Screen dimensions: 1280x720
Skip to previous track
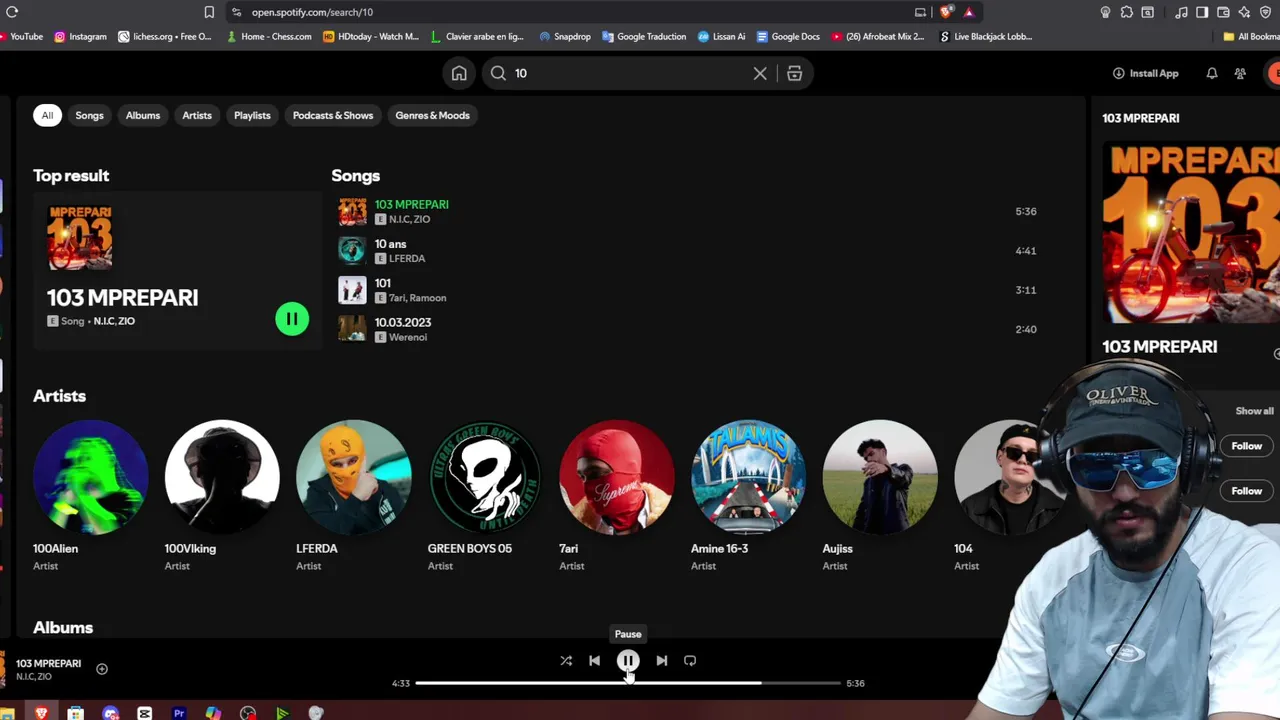click(x=594, y=660)
